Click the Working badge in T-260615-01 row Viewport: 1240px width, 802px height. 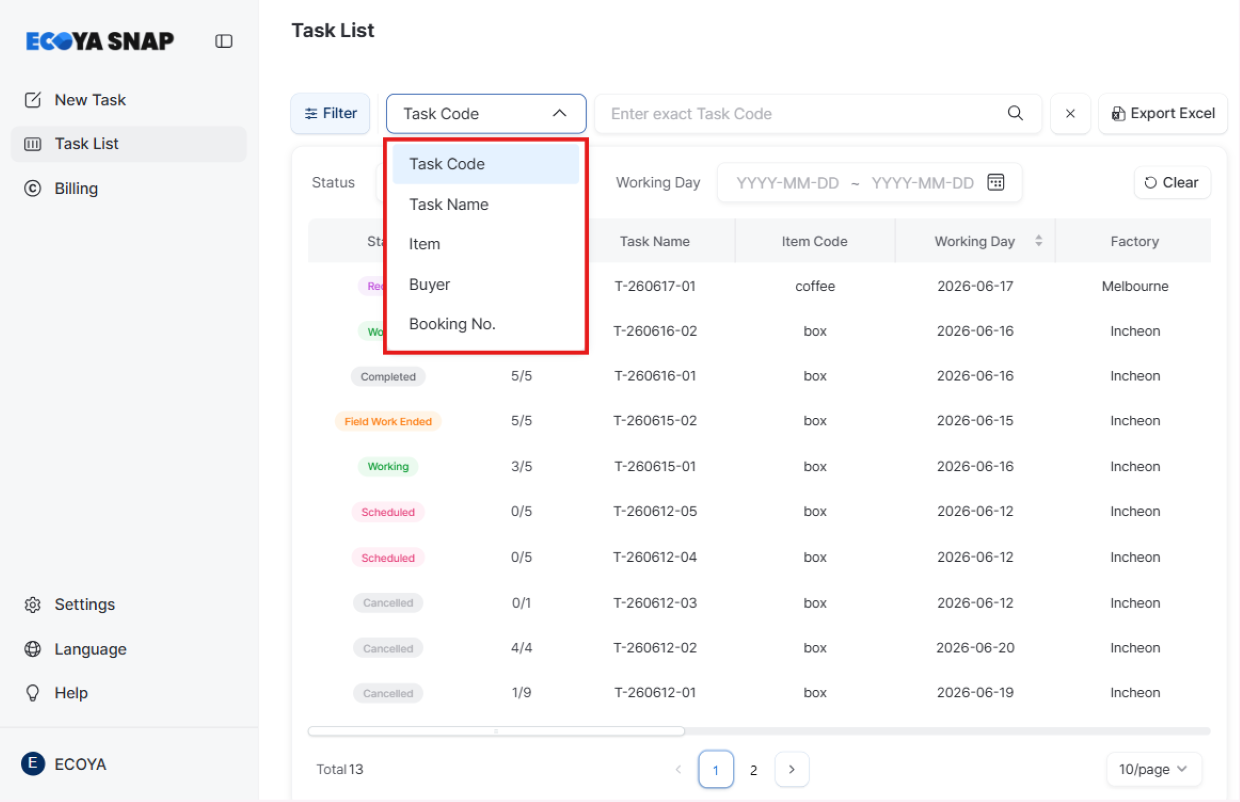[x=388, y=467]
